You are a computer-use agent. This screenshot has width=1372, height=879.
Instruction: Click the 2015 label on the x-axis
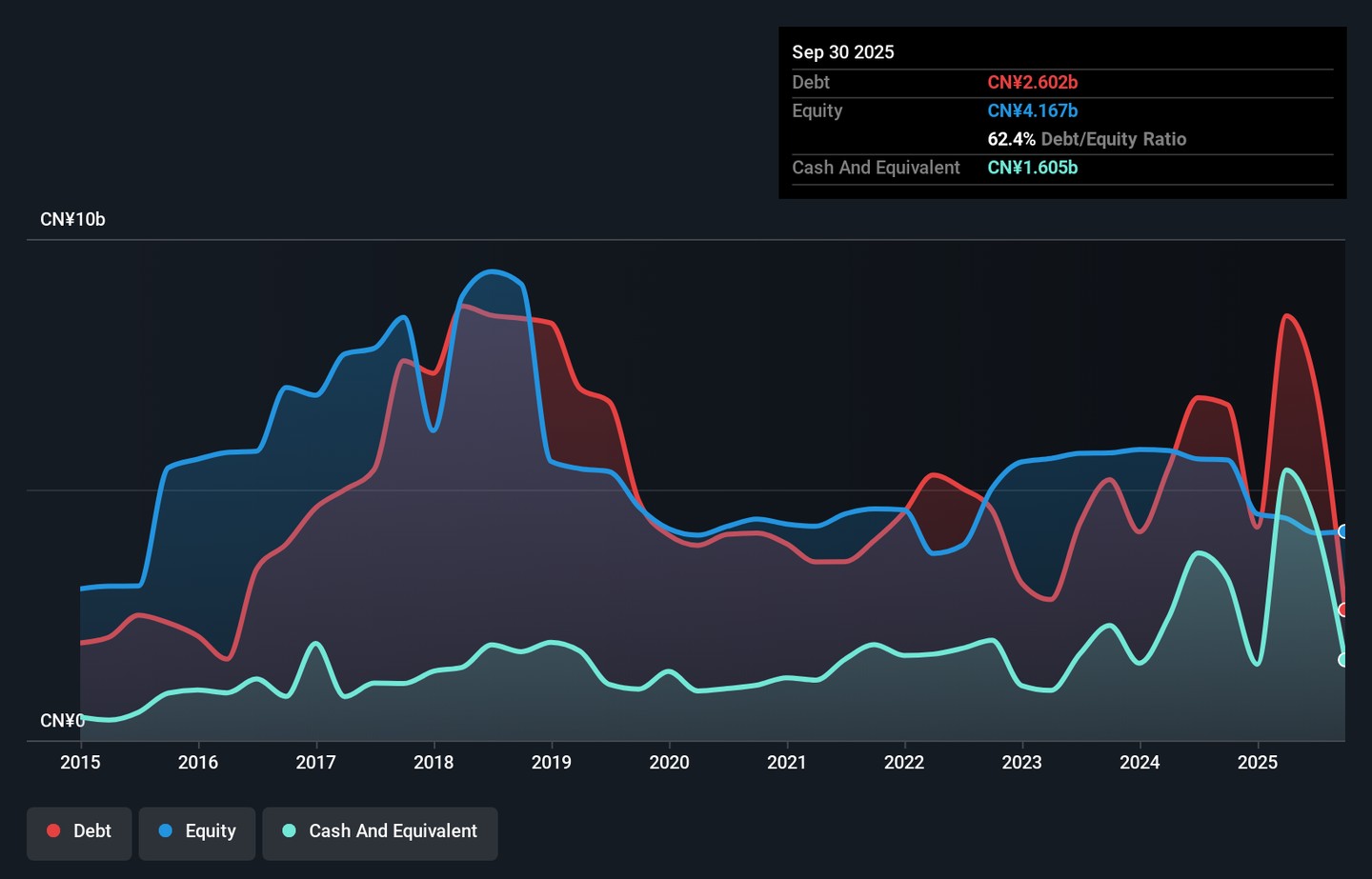point(80,763)
